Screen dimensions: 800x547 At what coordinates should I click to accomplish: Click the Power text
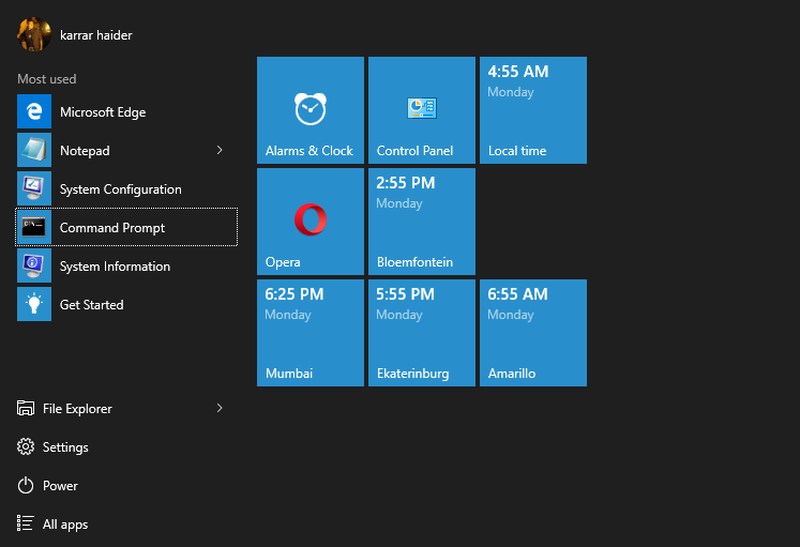coord(60,486)
